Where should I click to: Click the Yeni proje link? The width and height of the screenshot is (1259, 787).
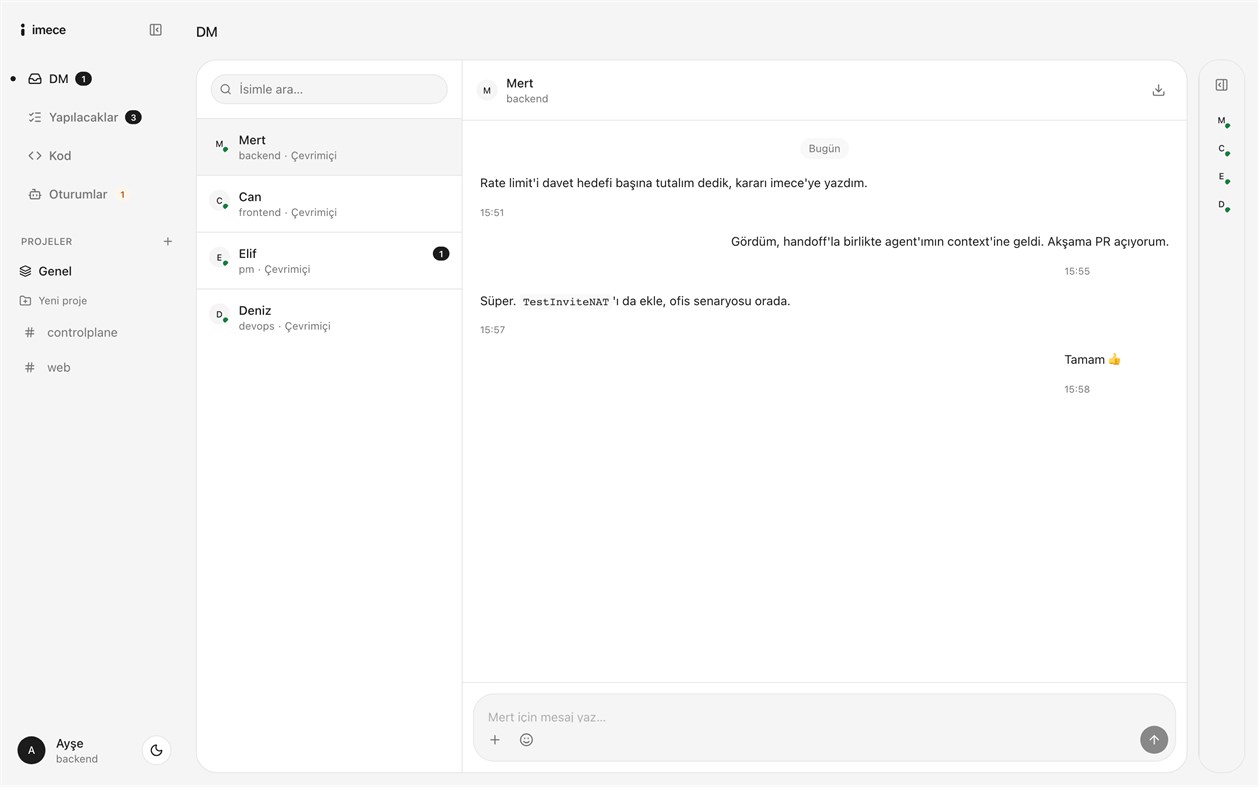point(53,300)
